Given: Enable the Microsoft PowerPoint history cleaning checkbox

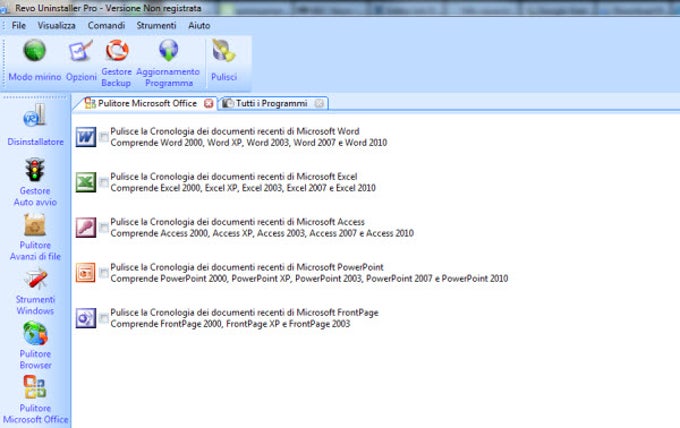Looking at the screenshot, I should (x=104, y=273).
